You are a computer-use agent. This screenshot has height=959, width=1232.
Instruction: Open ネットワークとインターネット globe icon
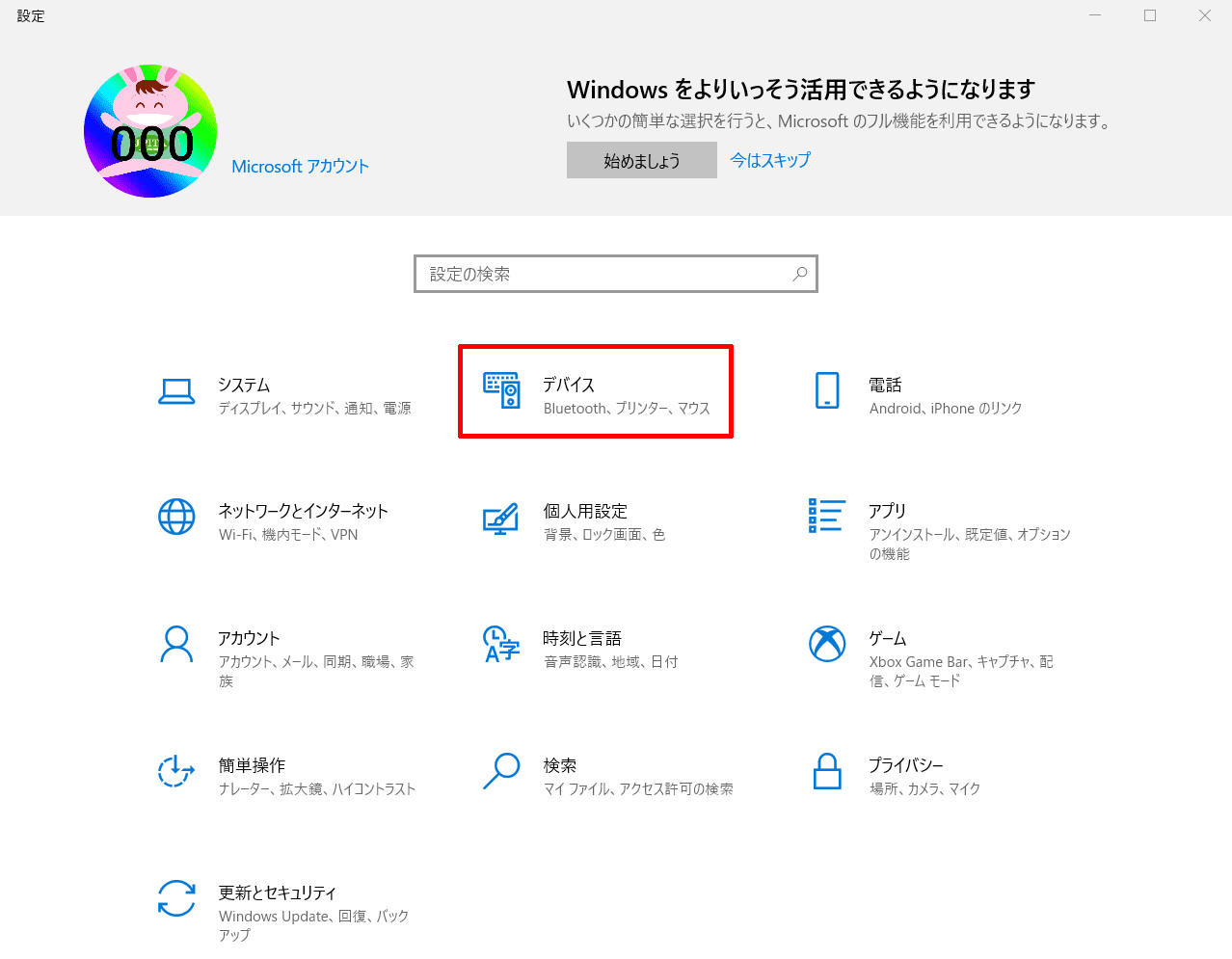point(176,517)
